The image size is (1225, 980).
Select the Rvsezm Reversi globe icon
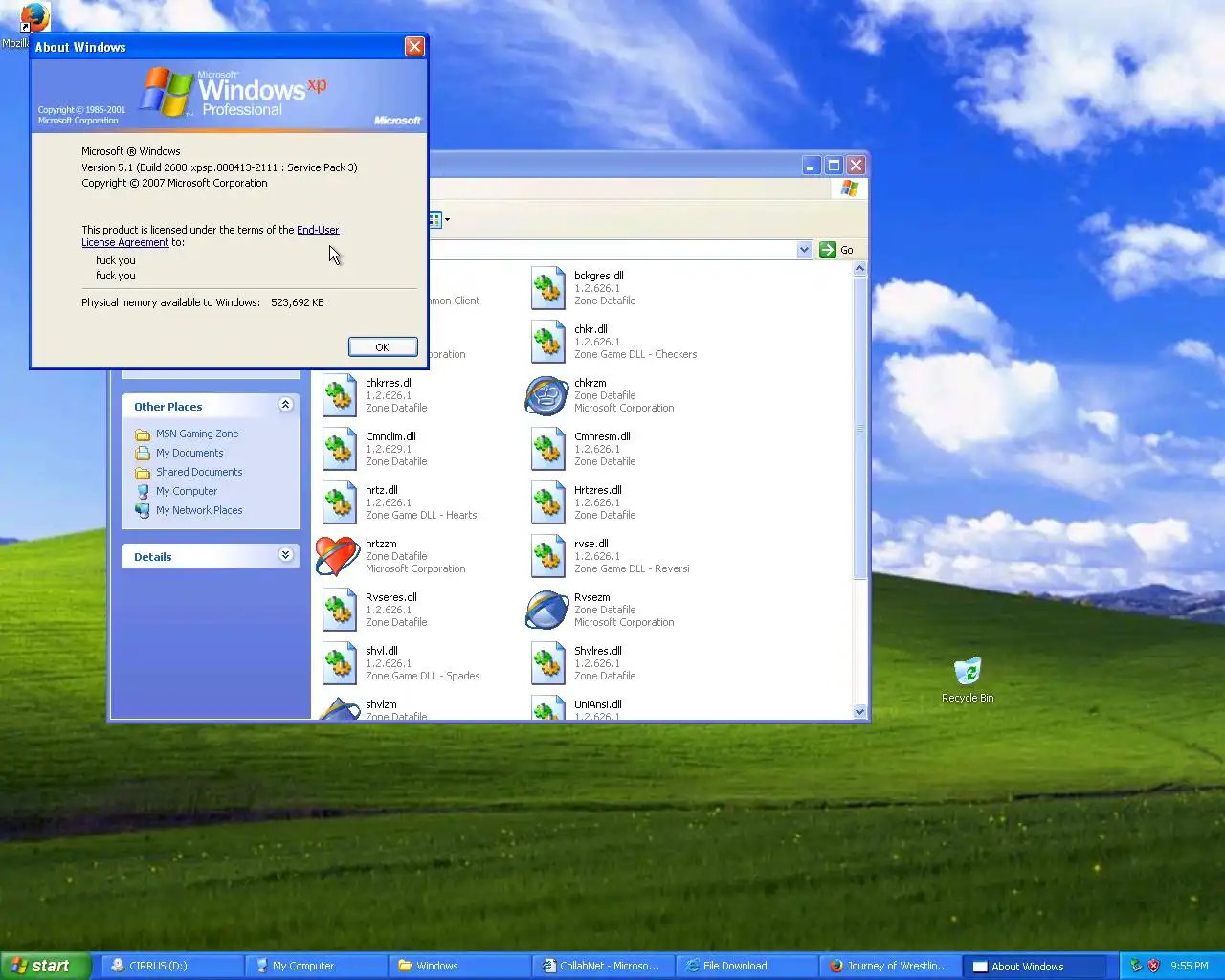click(x=547, y=610)
